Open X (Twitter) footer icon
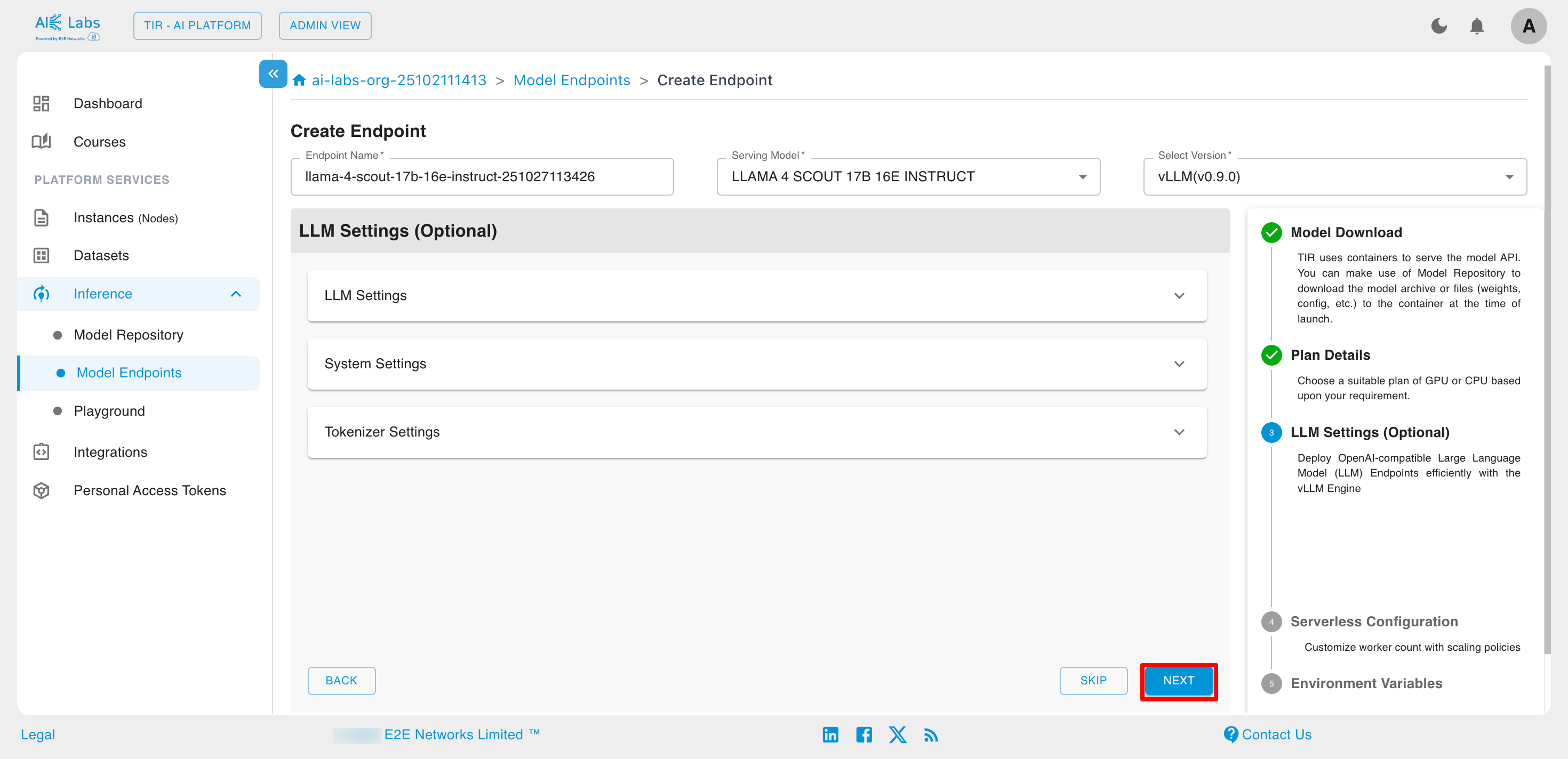This screenshot has height=759, width=1568. click(897, 734)
